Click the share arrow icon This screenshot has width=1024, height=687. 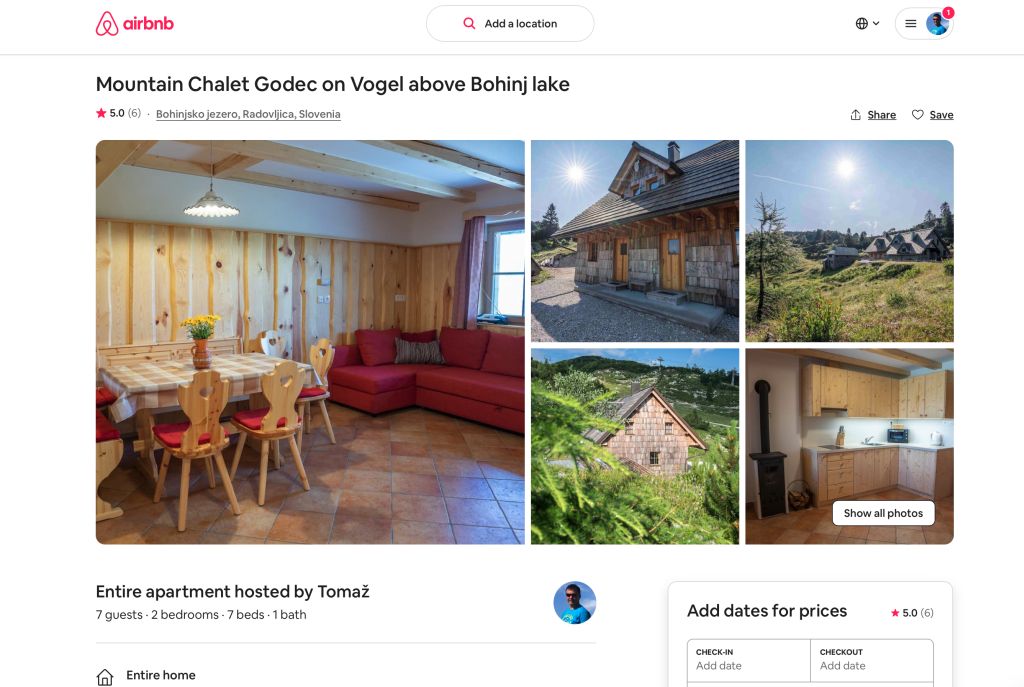pyautogui.click(x=856, y=115)
